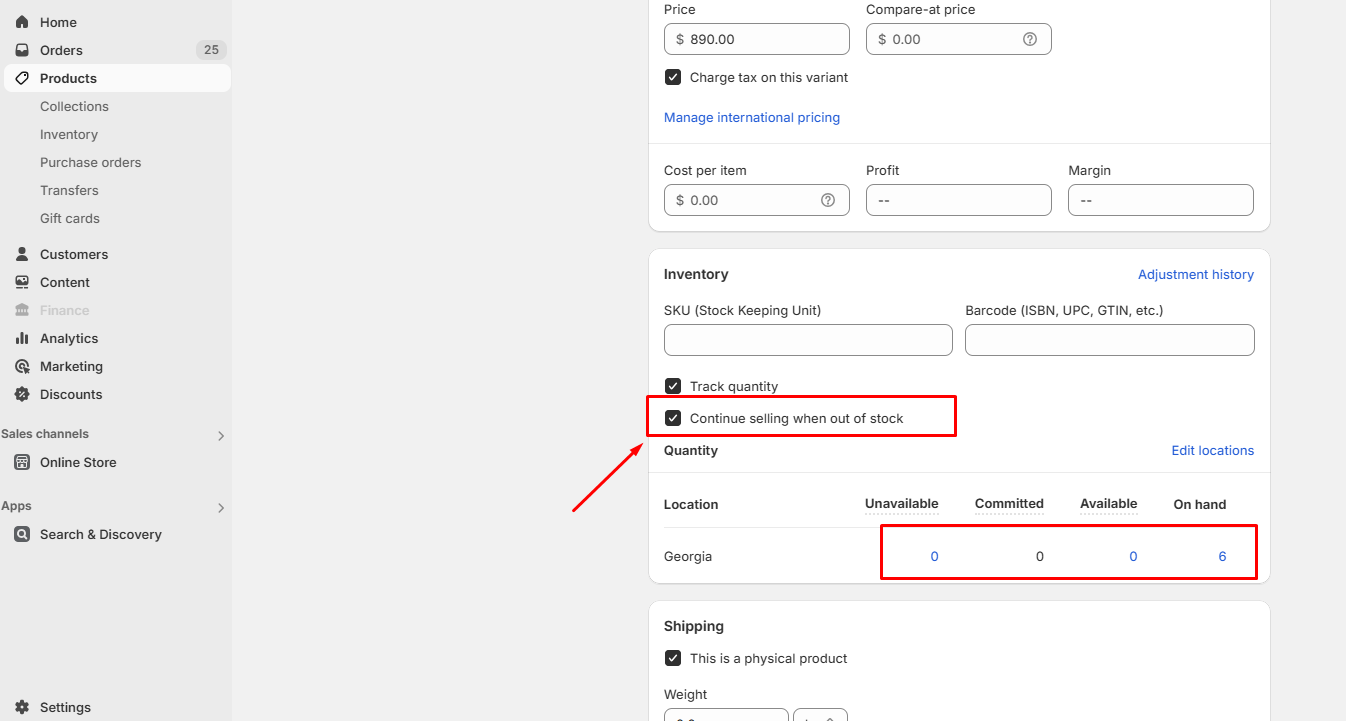Open Analytics bar chart icon
Image resolution: width=1346 pixels, height=721 pixels.
tap(22, 338)
